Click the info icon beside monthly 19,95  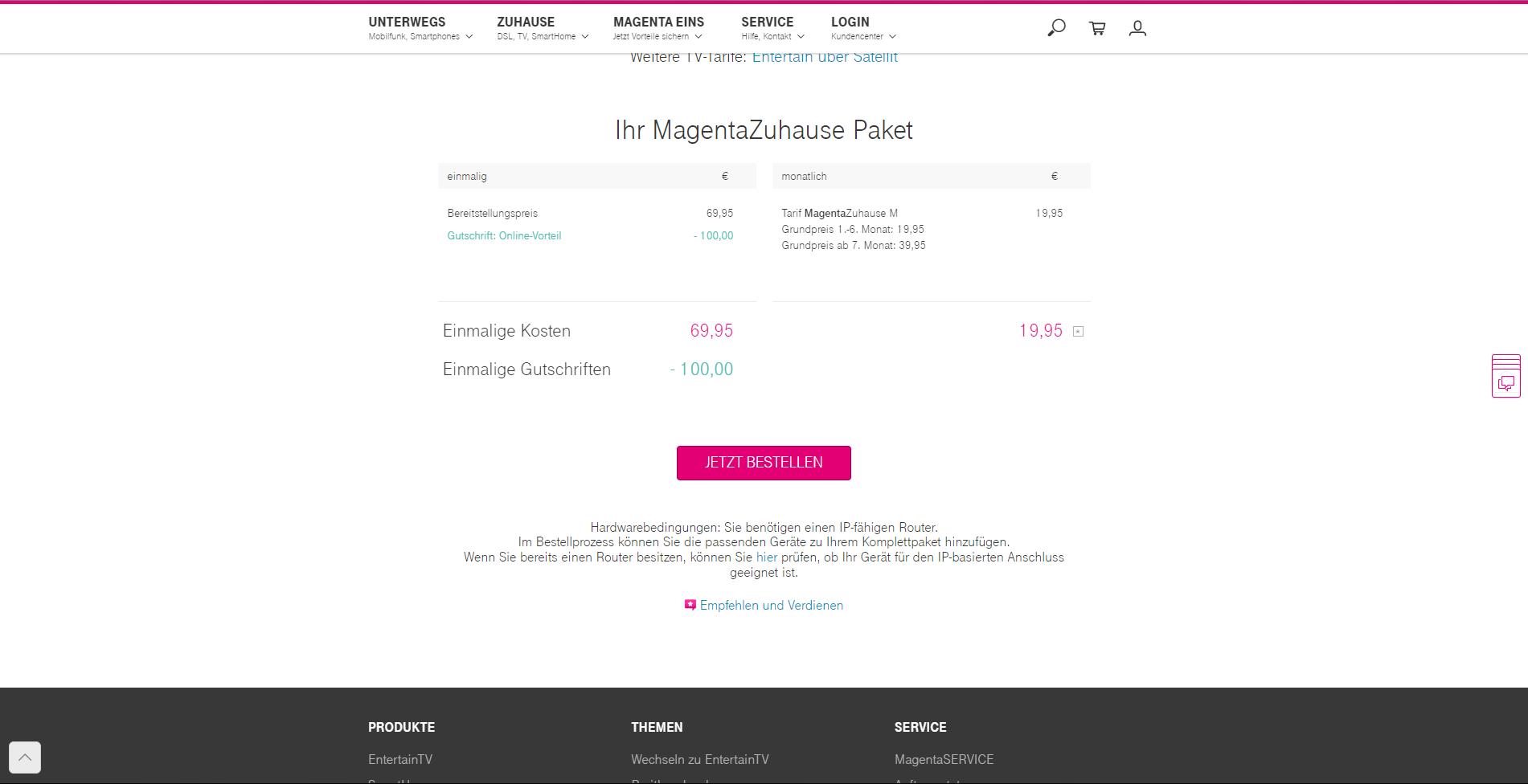coord(1079,332)
